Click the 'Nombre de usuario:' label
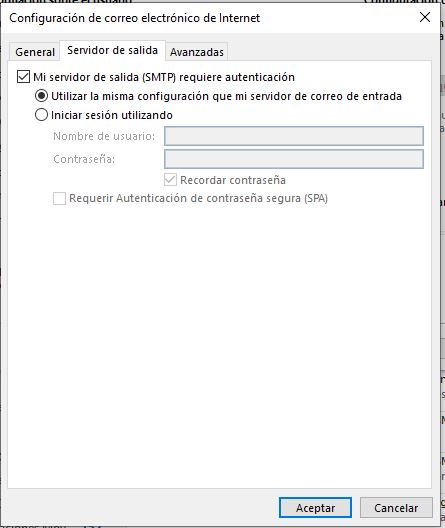Image resolution: width=445 pixels, height=528 pixels. (x=104, y=136)
